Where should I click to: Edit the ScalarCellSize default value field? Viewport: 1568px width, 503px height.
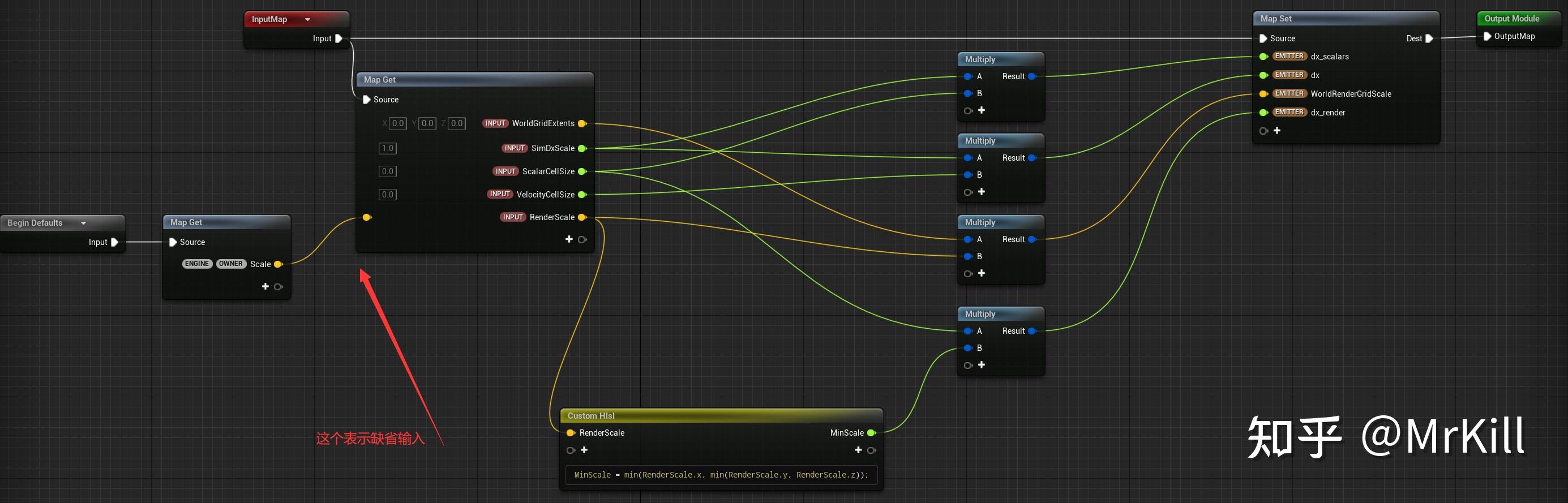point(388,171)
